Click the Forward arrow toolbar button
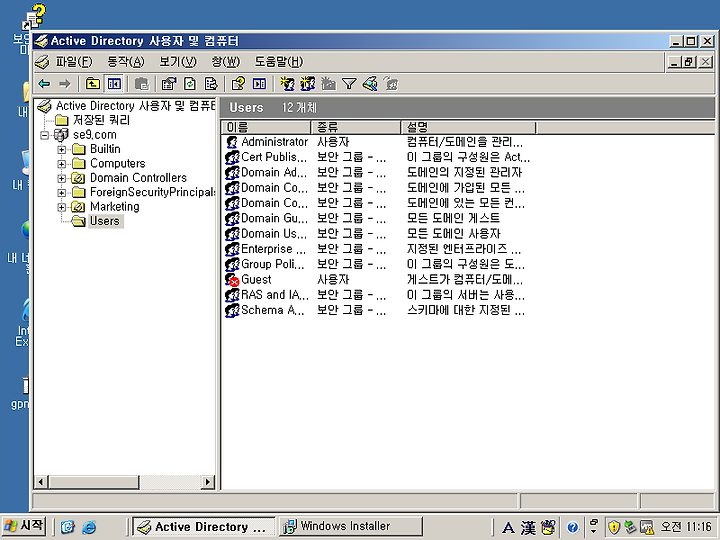 click(65, 84)
